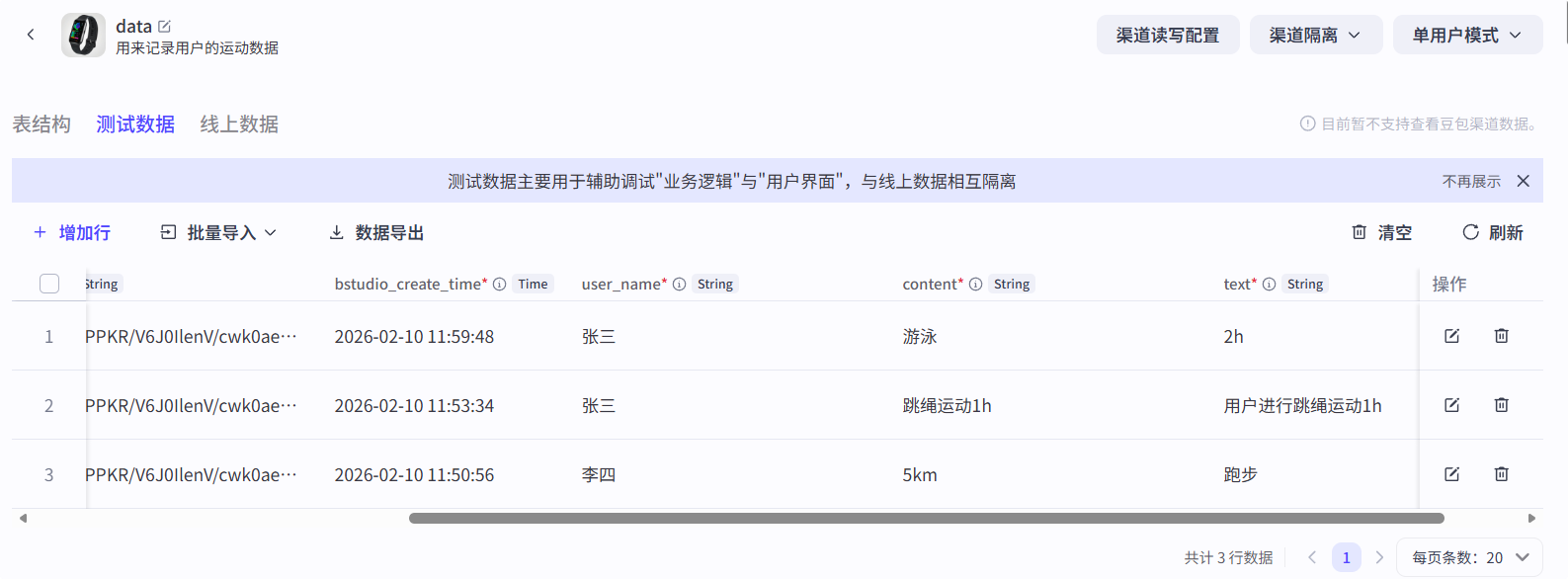Viewport: 1568px width, 579px height.
Task: Click the 5km content cell
Action: (x=920, y=475)
